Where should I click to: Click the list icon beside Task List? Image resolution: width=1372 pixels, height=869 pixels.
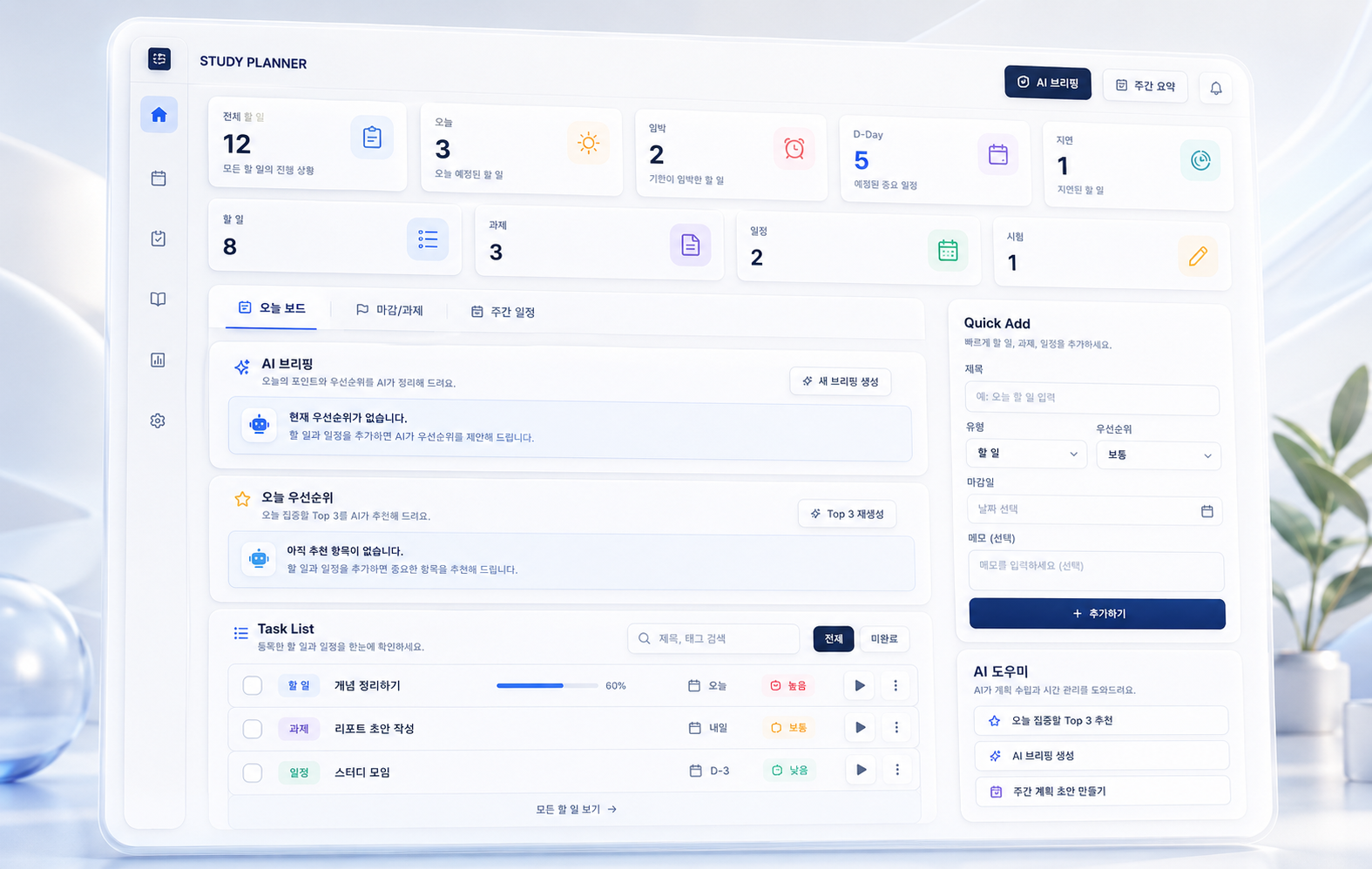(240, 633)
